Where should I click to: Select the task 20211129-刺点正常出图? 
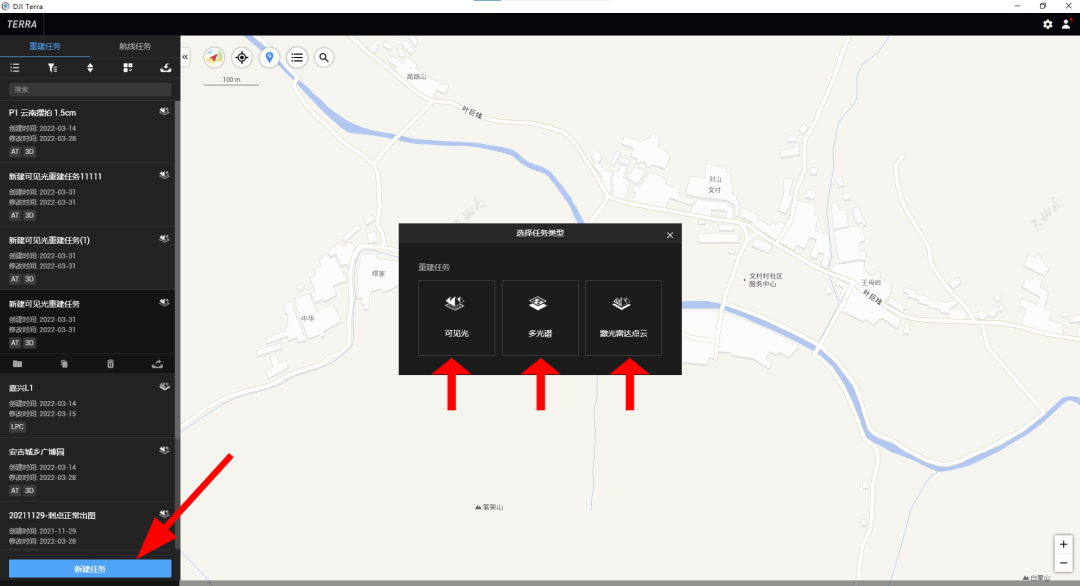coord(87,527)
